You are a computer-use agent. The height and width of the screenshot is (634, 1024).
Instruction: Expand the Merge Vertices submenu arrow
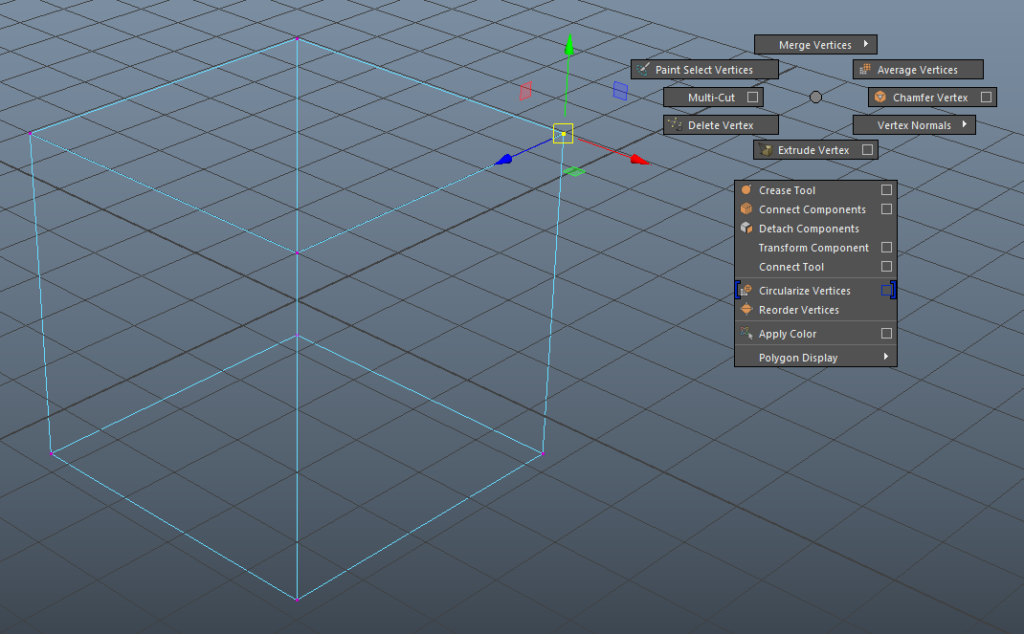point(866,44)
